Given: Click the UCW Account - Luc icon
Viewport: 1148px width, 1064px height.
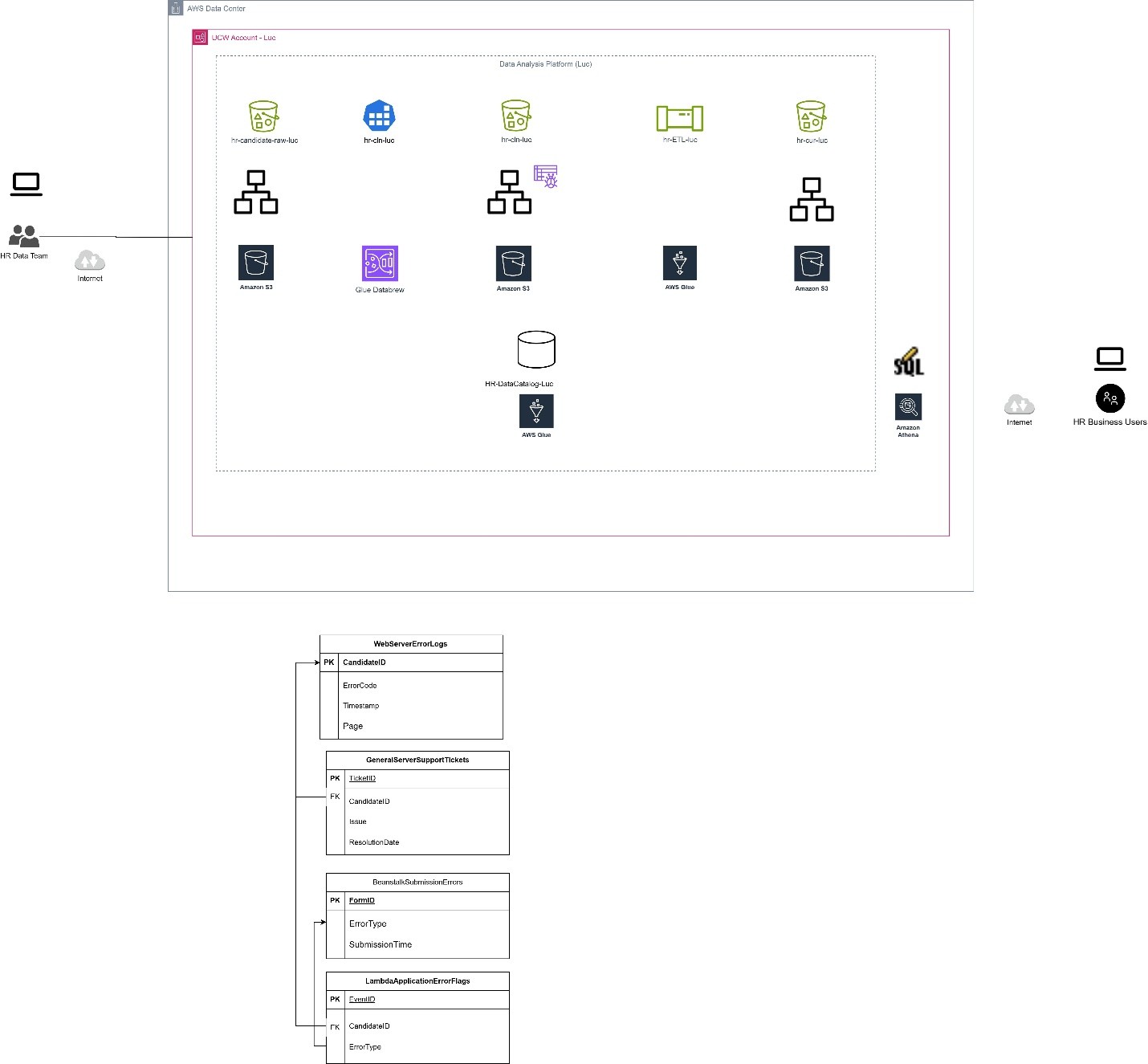Looking at the screenshot, I should coord(200,37).
